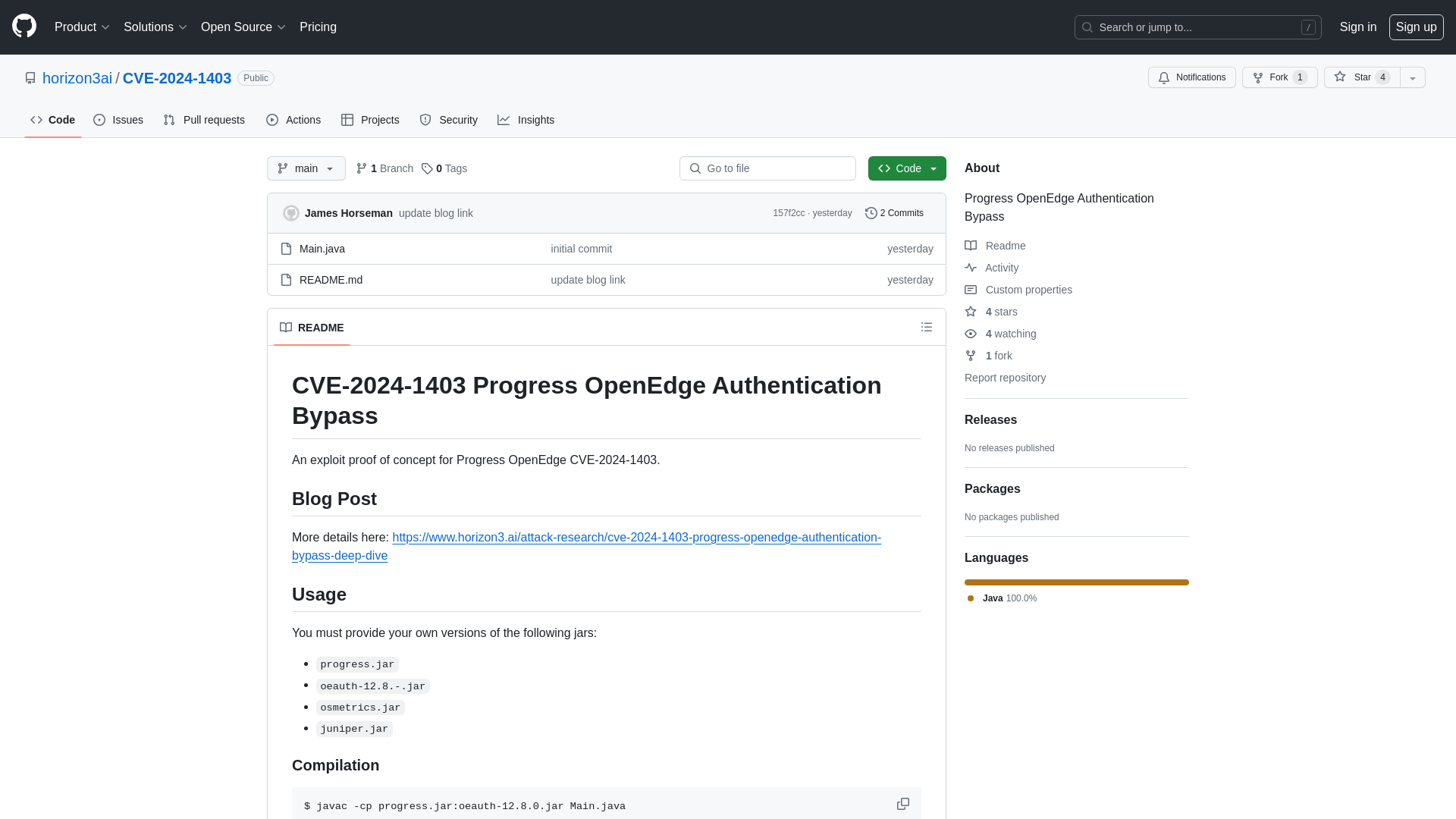
Task: Expand the 1 Branch dropdown
Action: pyautogui.click(x=384, y=168)
